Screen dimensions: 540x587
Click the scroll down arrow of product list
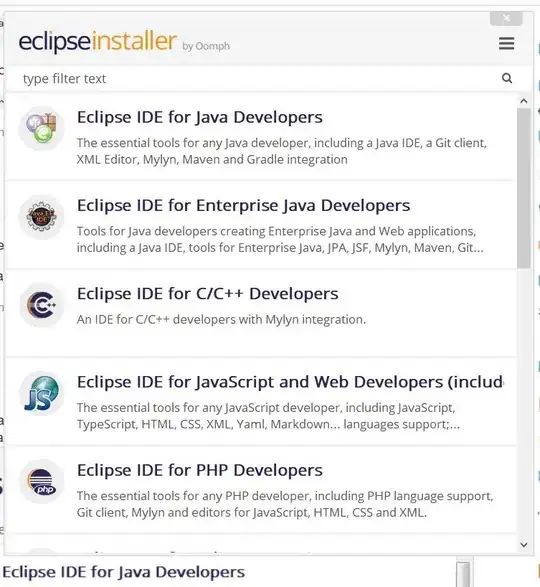524,545
